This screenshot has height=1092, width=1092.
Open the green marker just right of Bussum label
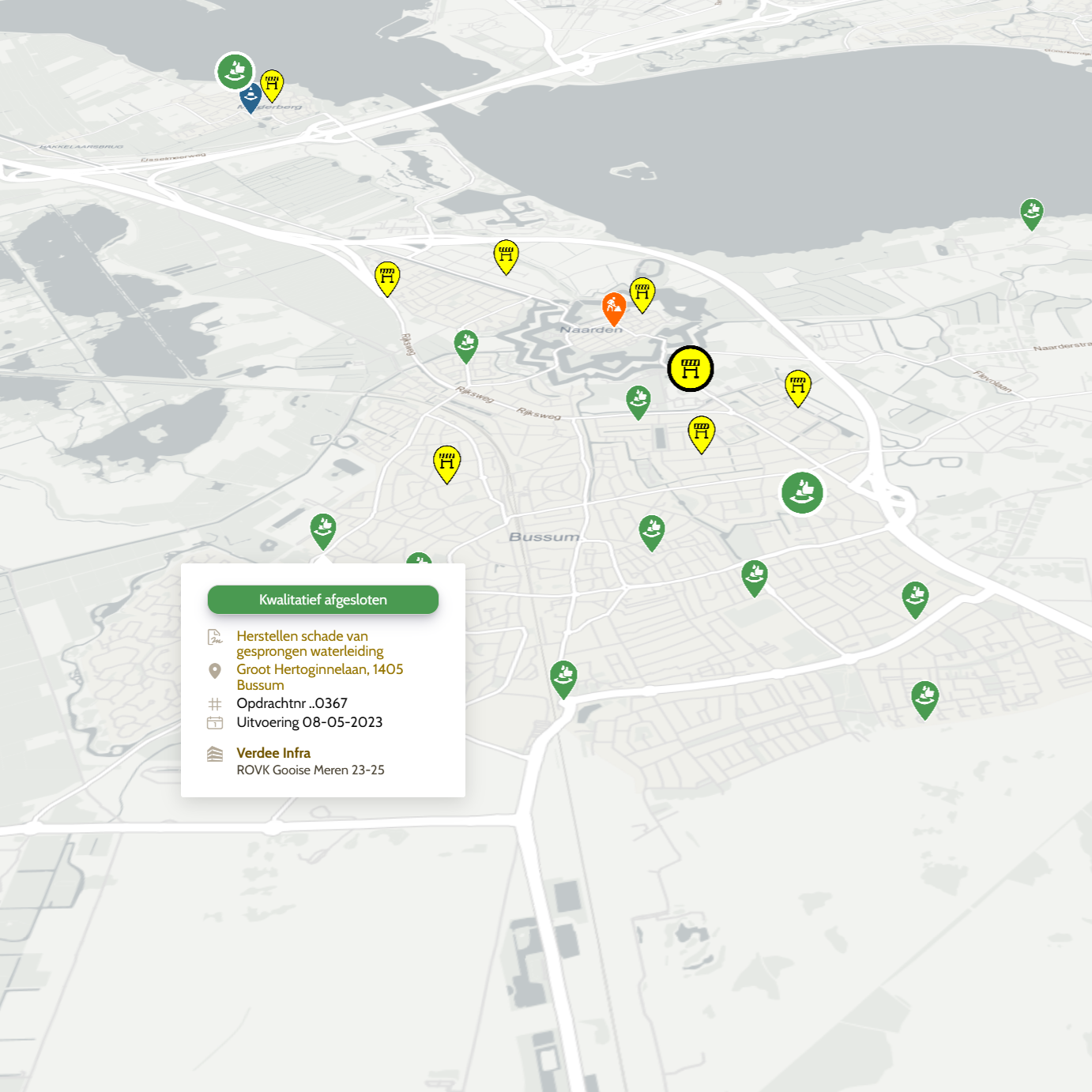(x=652, y=532)
